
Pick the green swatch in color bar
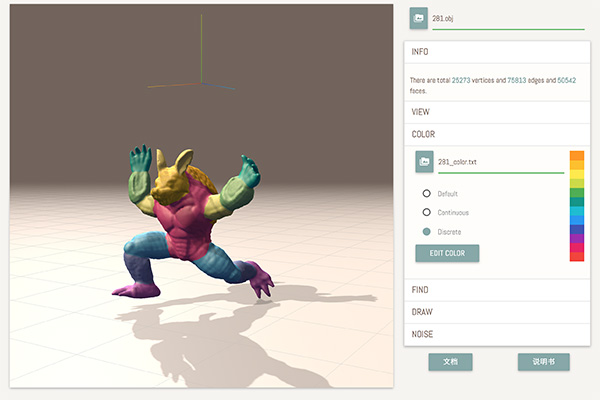577,193
